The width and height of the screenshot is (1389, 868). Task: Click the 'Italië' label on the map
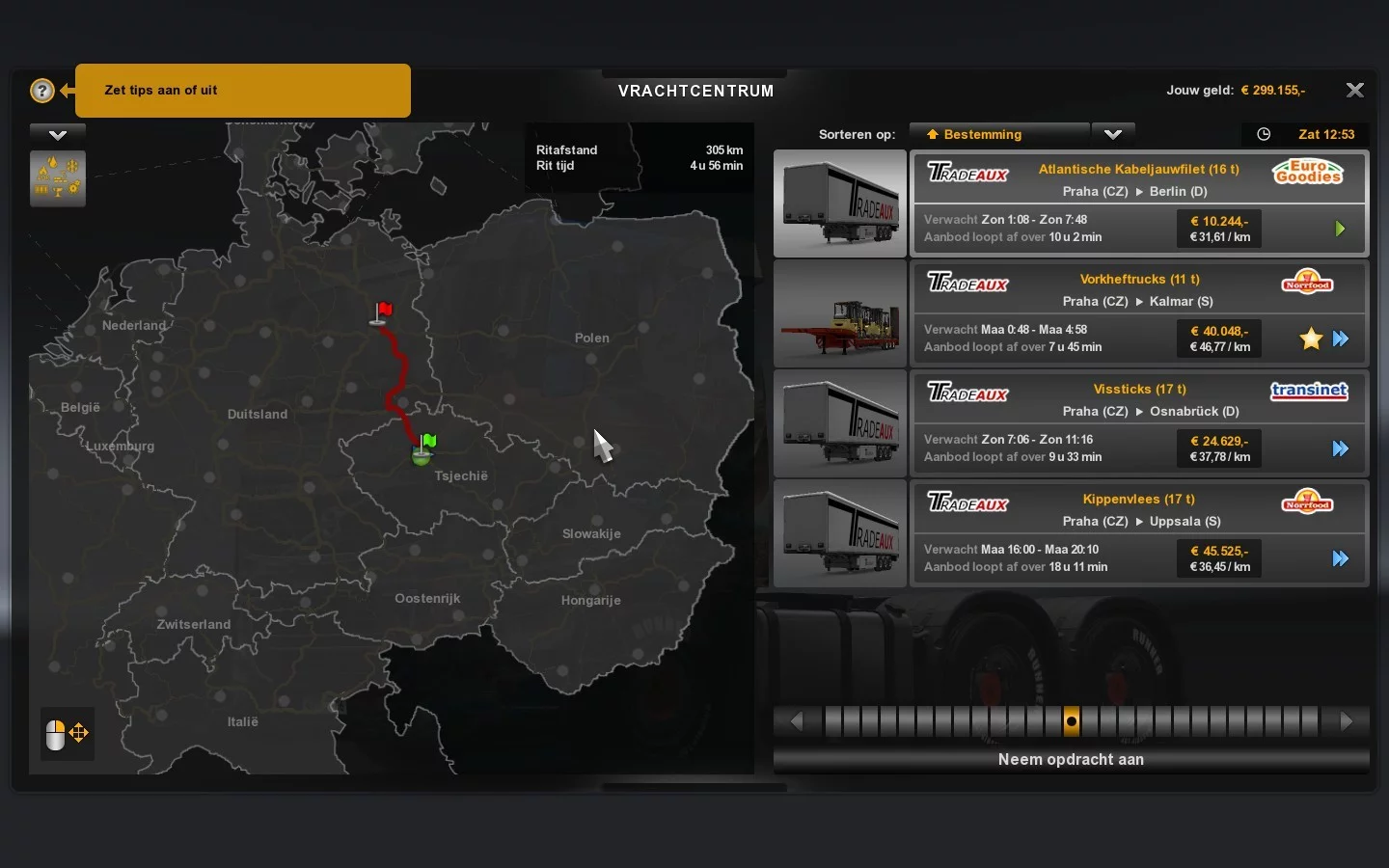[243, 722]
